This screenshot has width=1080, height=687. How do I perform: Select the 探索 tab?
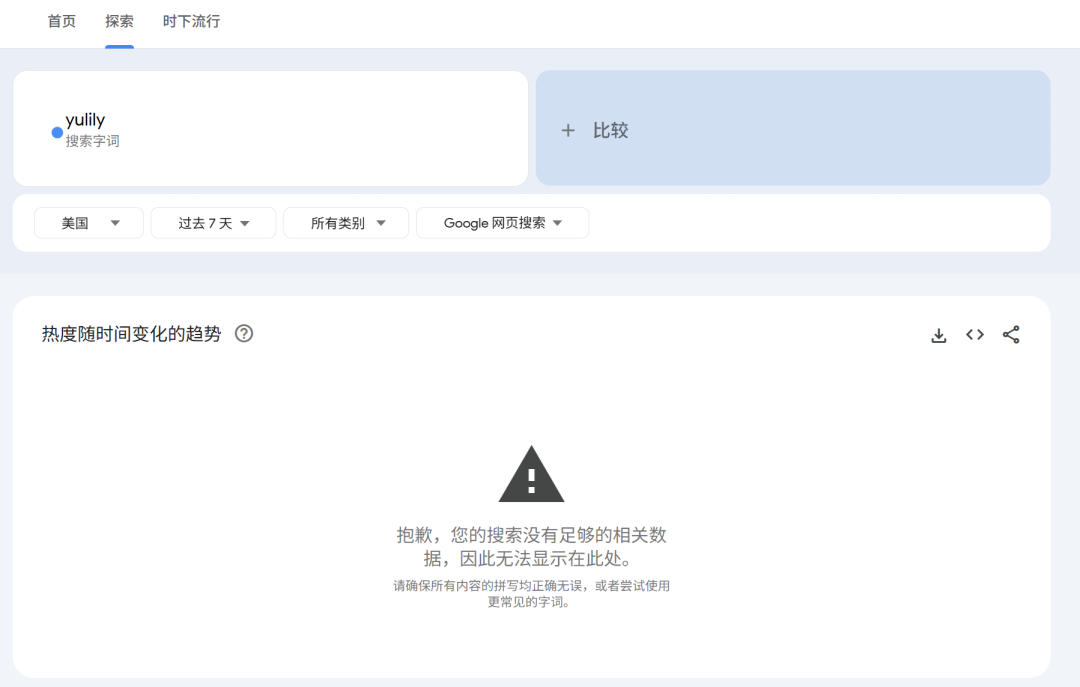119,21
